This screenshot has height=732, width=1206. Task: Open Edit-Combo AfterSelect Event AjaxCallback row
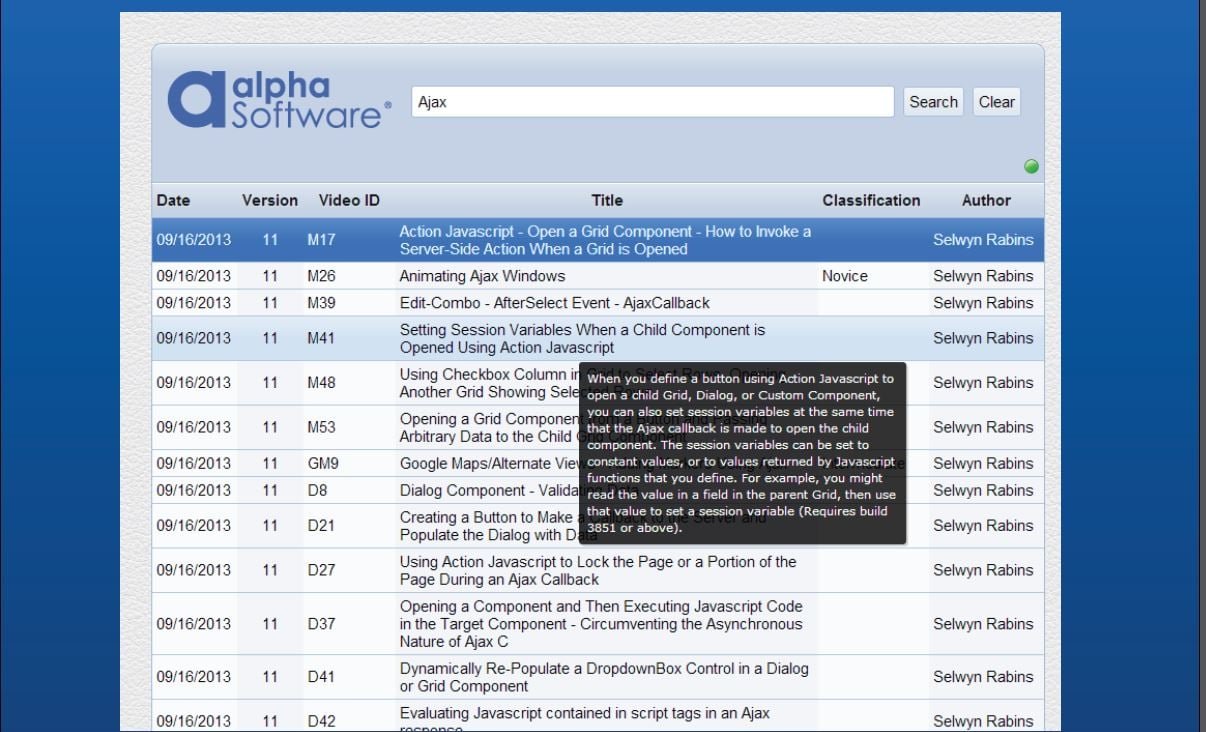pyautogui.click(x=554, y=303)
